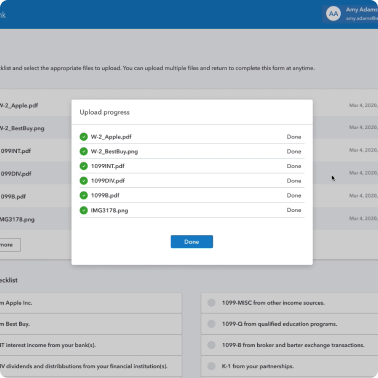This screenshot has height=378, width=378.
Task: Click Done status of 1099DIV.pdf row
Action: tap(294, 181)
